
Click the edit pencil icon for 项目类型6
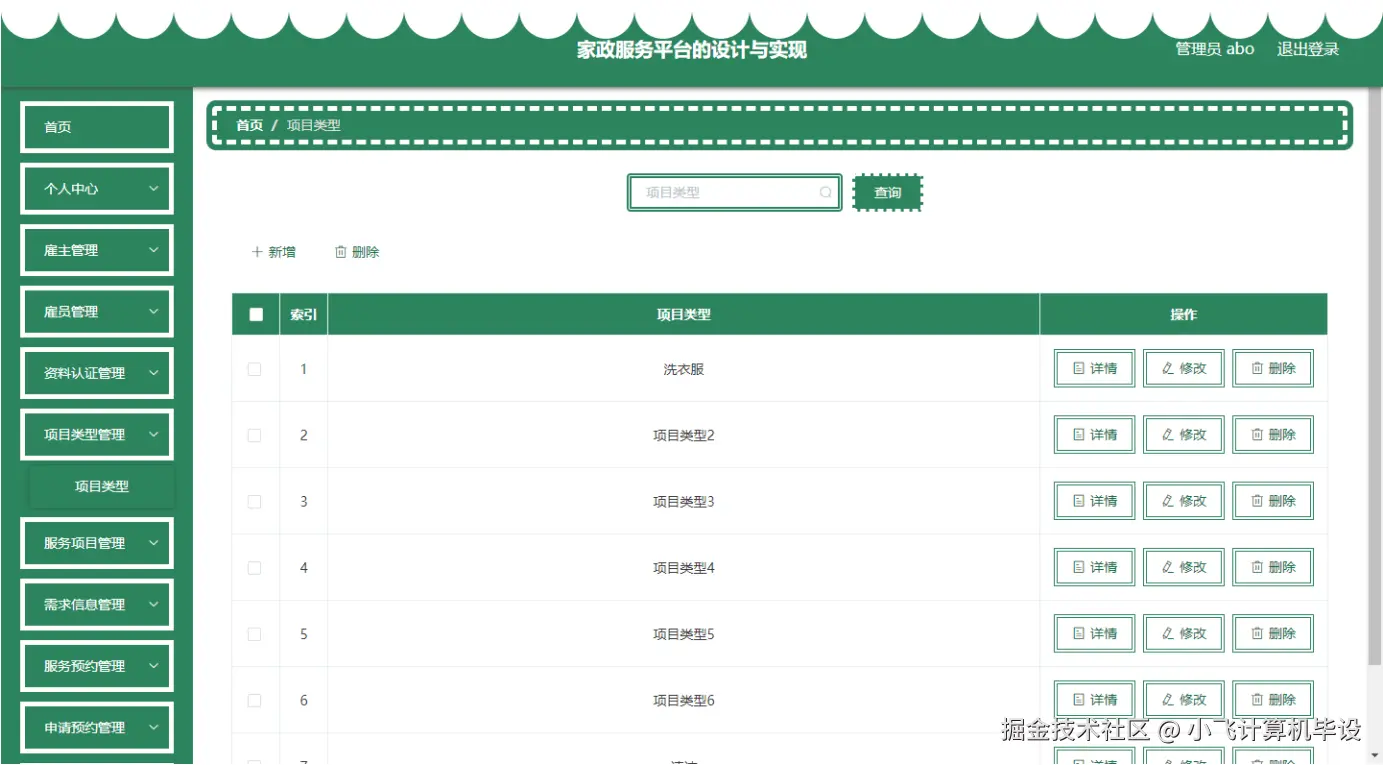coord(1168,699)
